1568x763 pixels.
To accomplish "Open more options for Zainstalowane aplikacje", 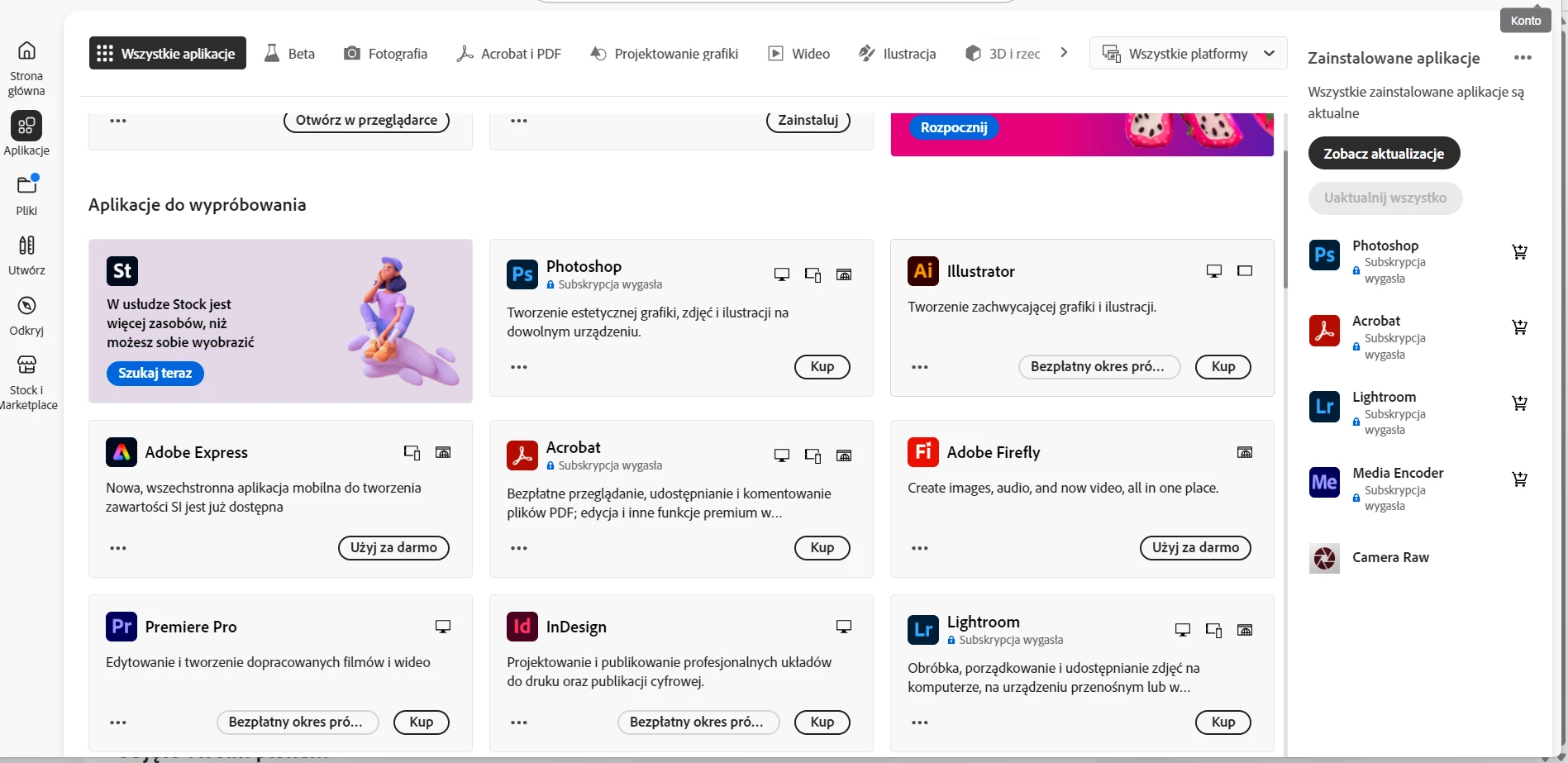I will click(x=1523, y=58).
